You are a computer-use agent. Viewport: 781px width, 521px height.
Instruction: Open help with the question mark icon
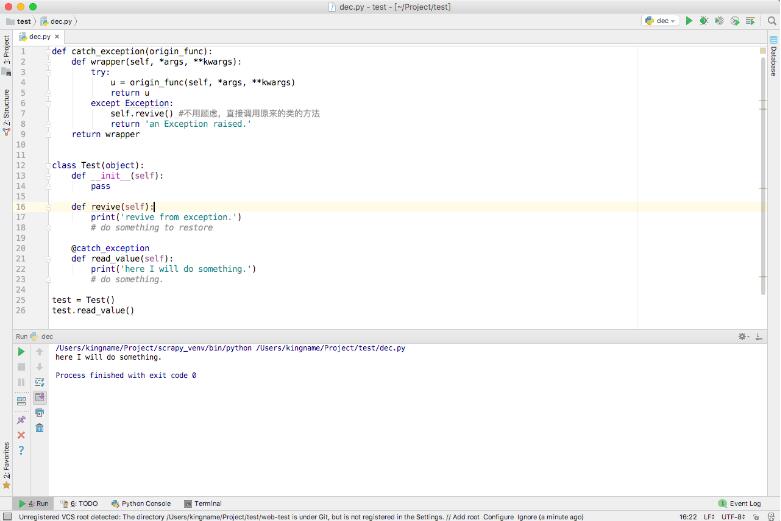pyautogui.click(x=21, y=450)
